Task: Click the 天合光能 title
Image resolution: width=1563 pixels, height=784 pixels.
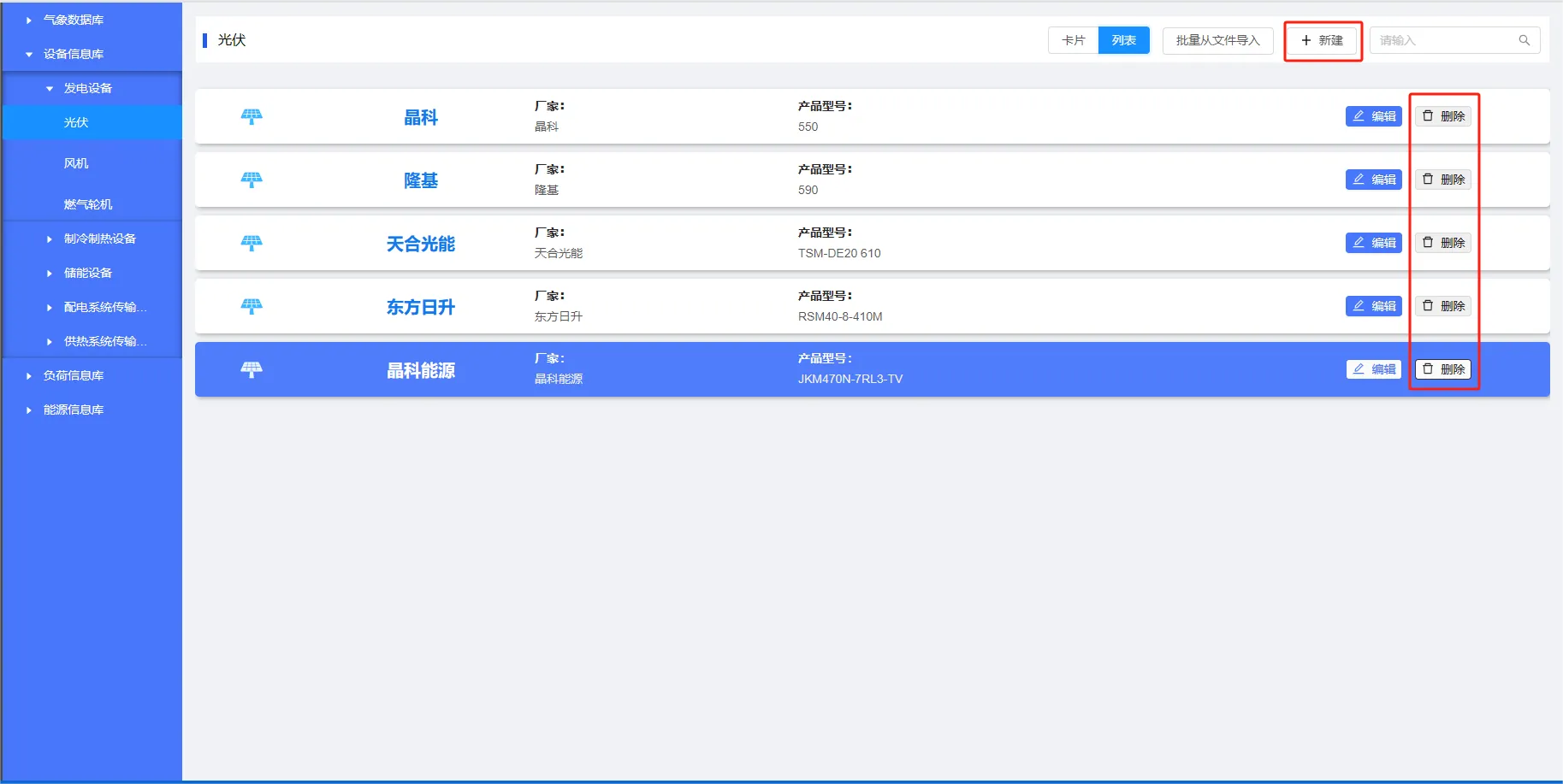Action: pyautogui.click(x=421, y=244)
